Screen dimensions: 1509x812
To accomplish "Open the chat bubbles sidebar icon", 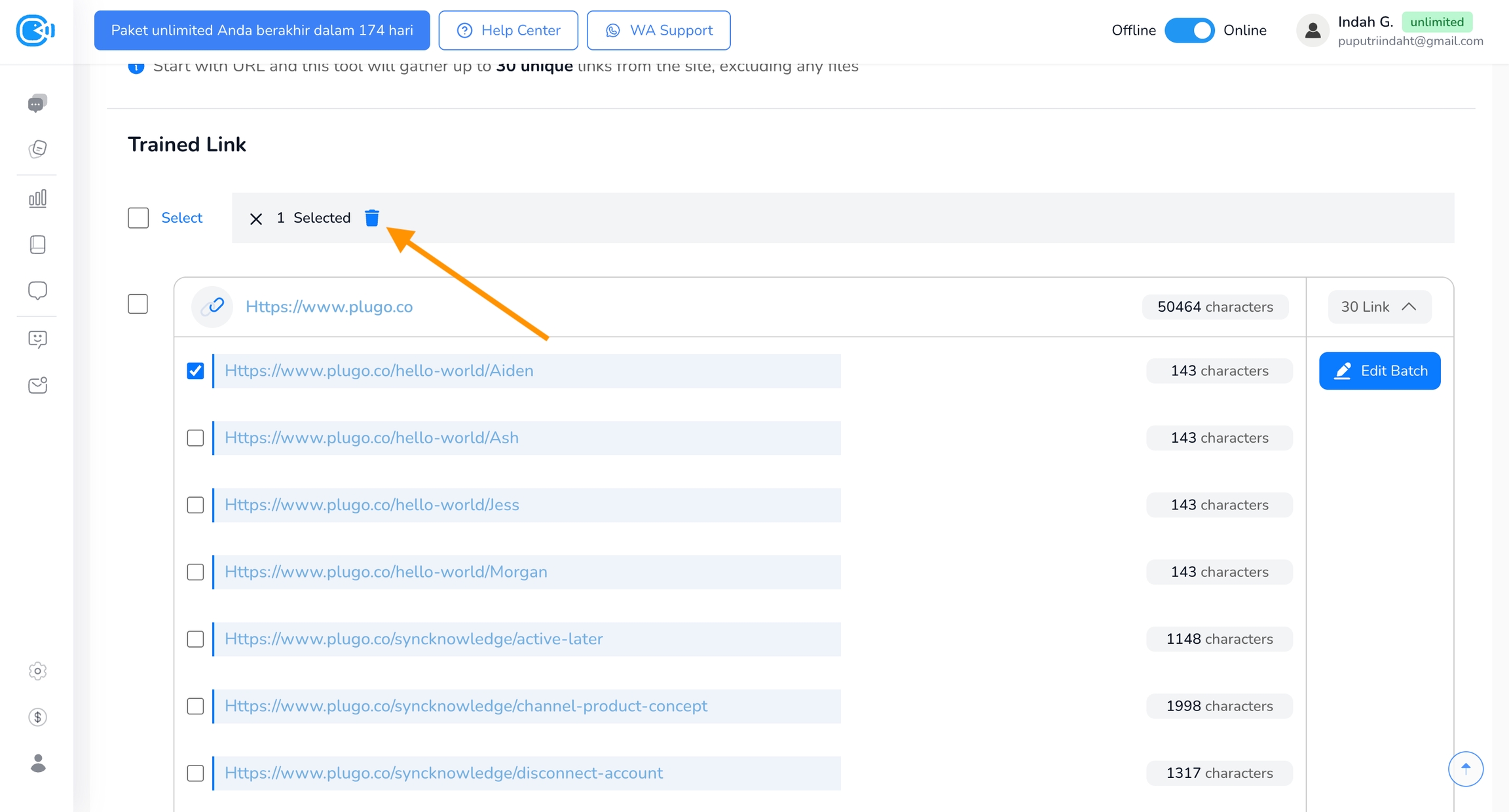I will (x=37, y=103).
